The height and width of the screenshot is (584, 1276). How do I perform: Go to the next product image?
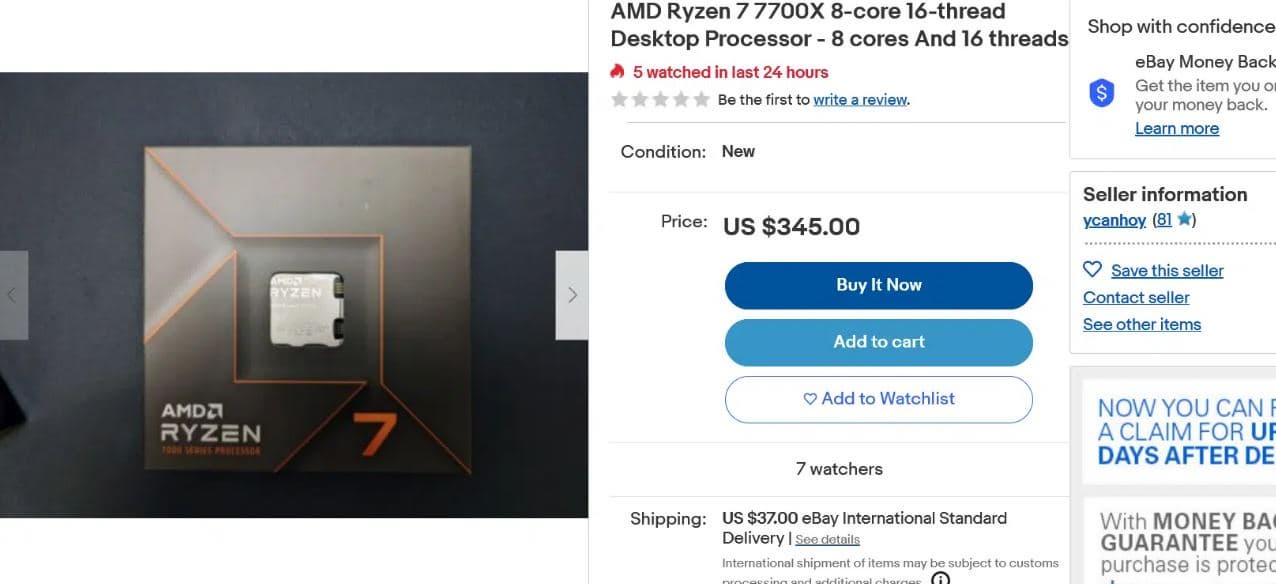(x=572, y=295)
